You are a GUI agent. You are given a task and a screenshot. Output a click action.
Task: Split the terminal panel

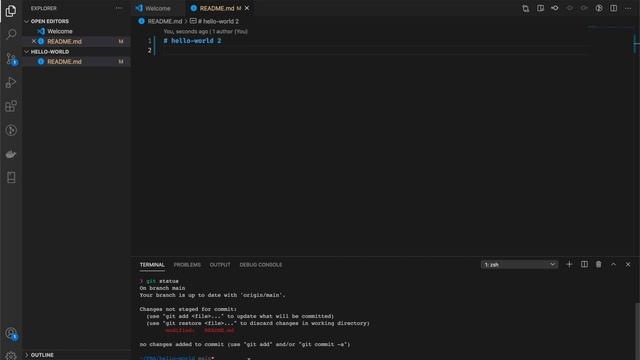584,264
